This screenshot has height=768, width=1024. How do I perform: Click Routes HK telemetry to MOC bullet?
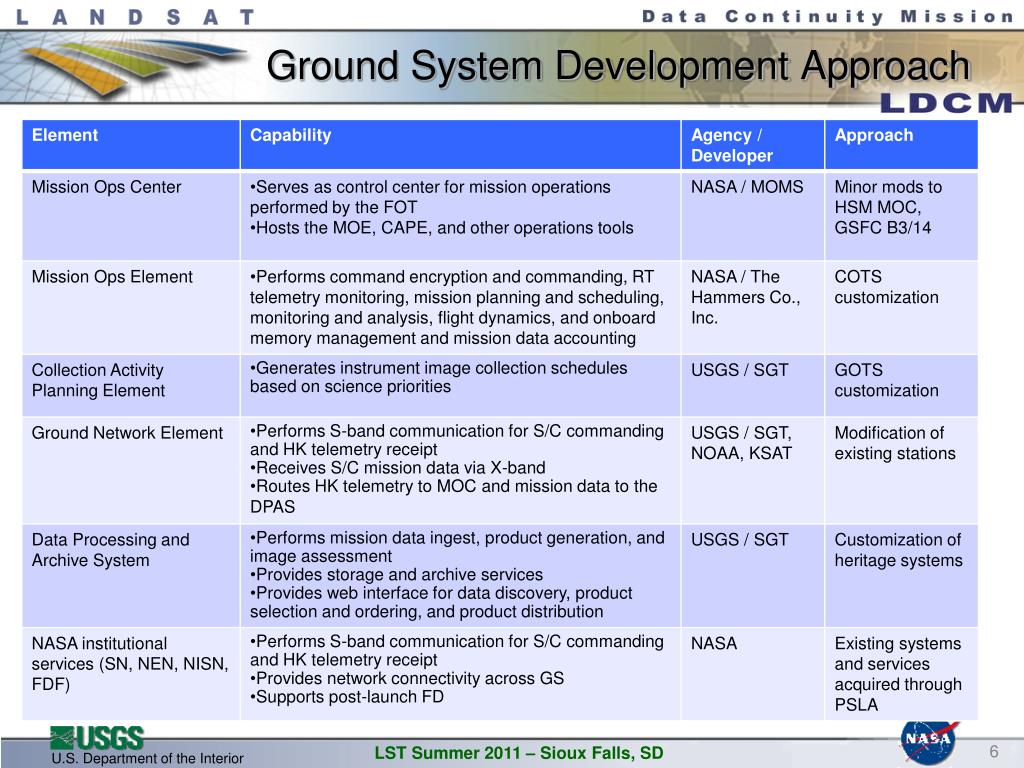[453, 496]
